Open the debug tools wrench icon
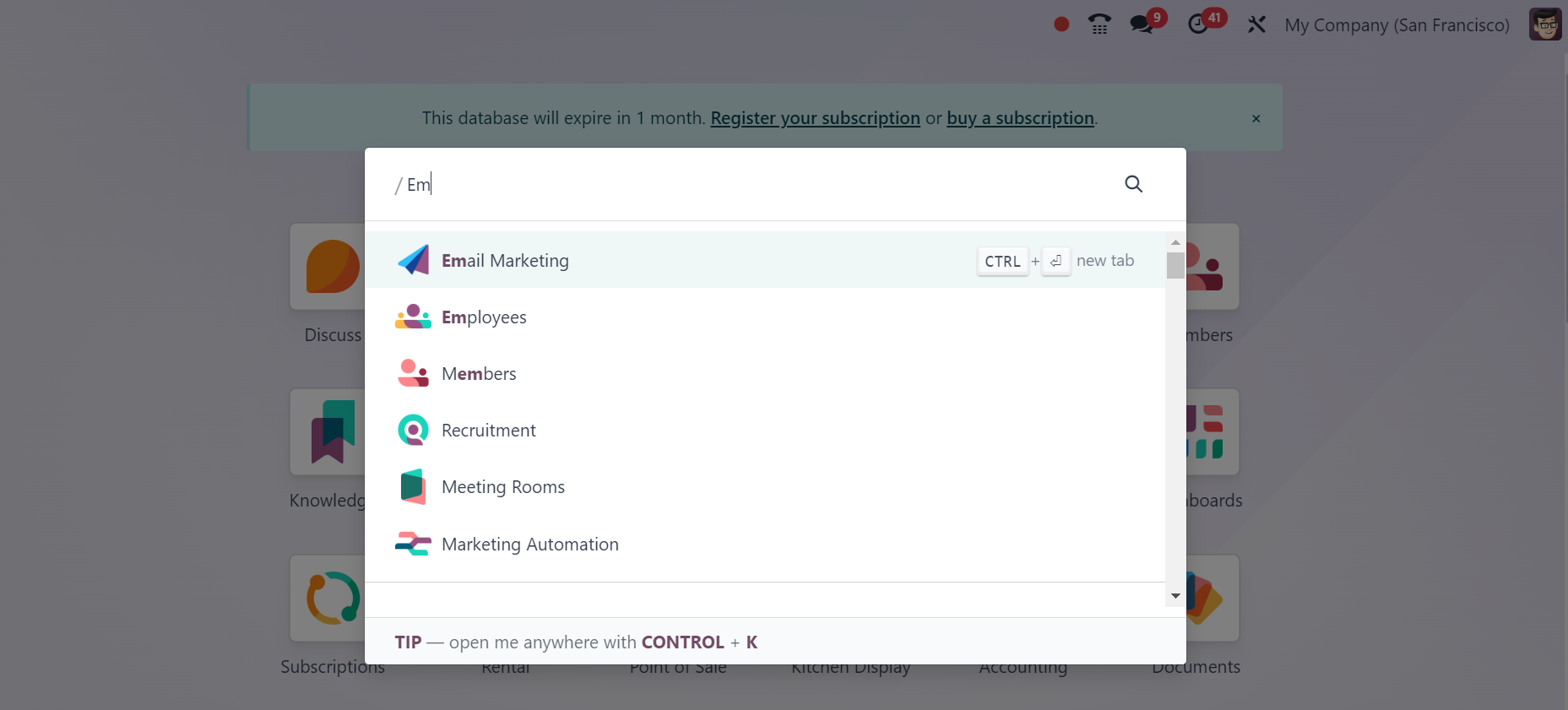Screen dimensions: 1568x710 click(x=1256, y=24)
